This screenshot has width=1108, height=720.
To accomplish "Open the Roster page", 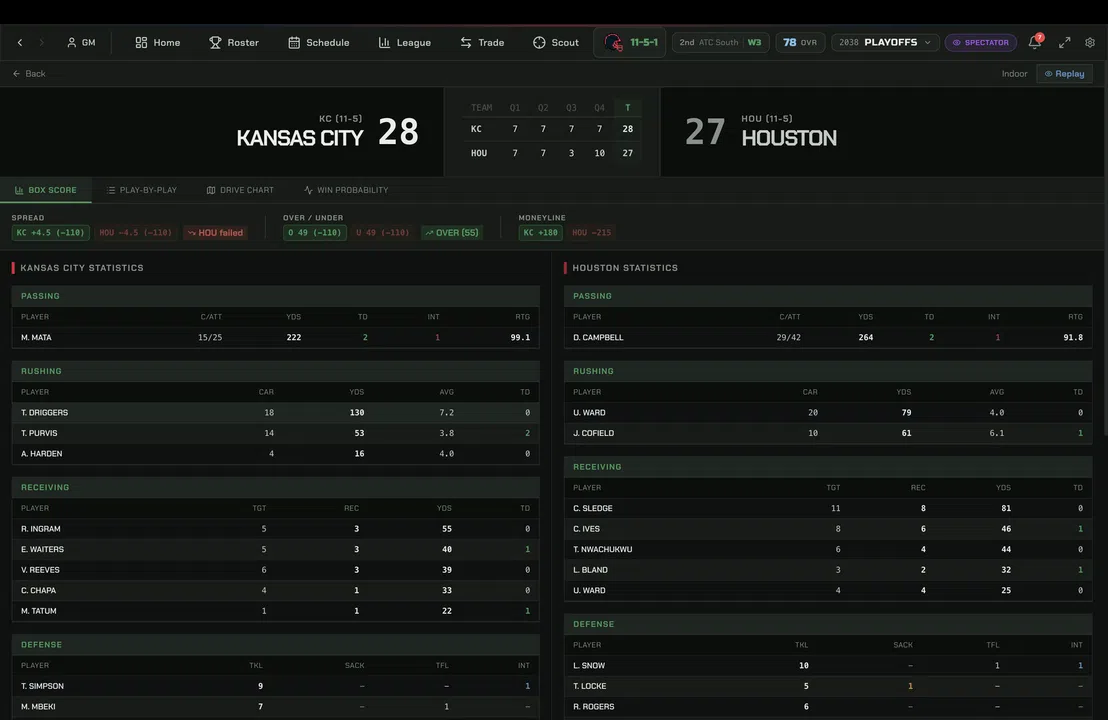I will 234,42.
